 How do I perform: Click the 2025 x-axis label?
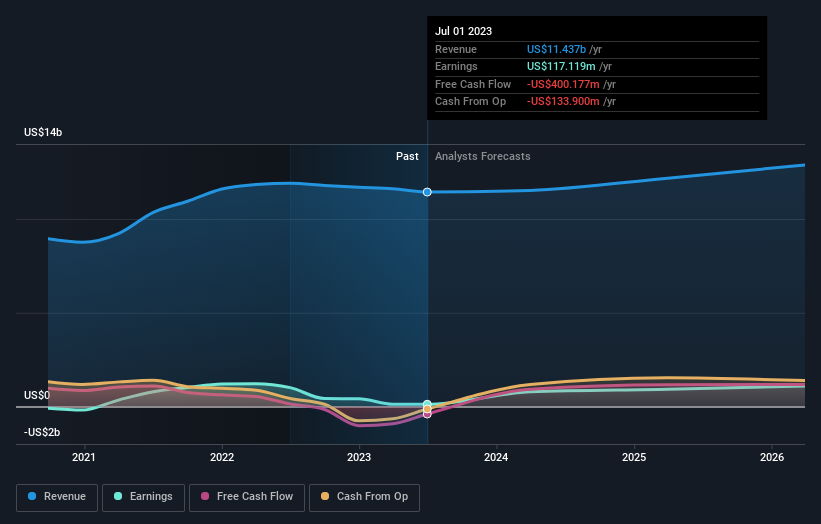pos(634,457)
